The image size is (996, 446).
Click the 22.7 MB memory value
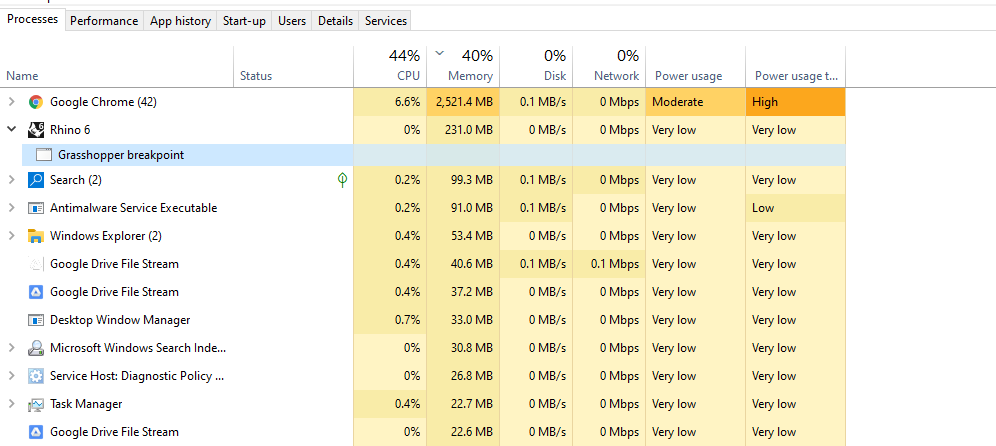pos(471,403)
